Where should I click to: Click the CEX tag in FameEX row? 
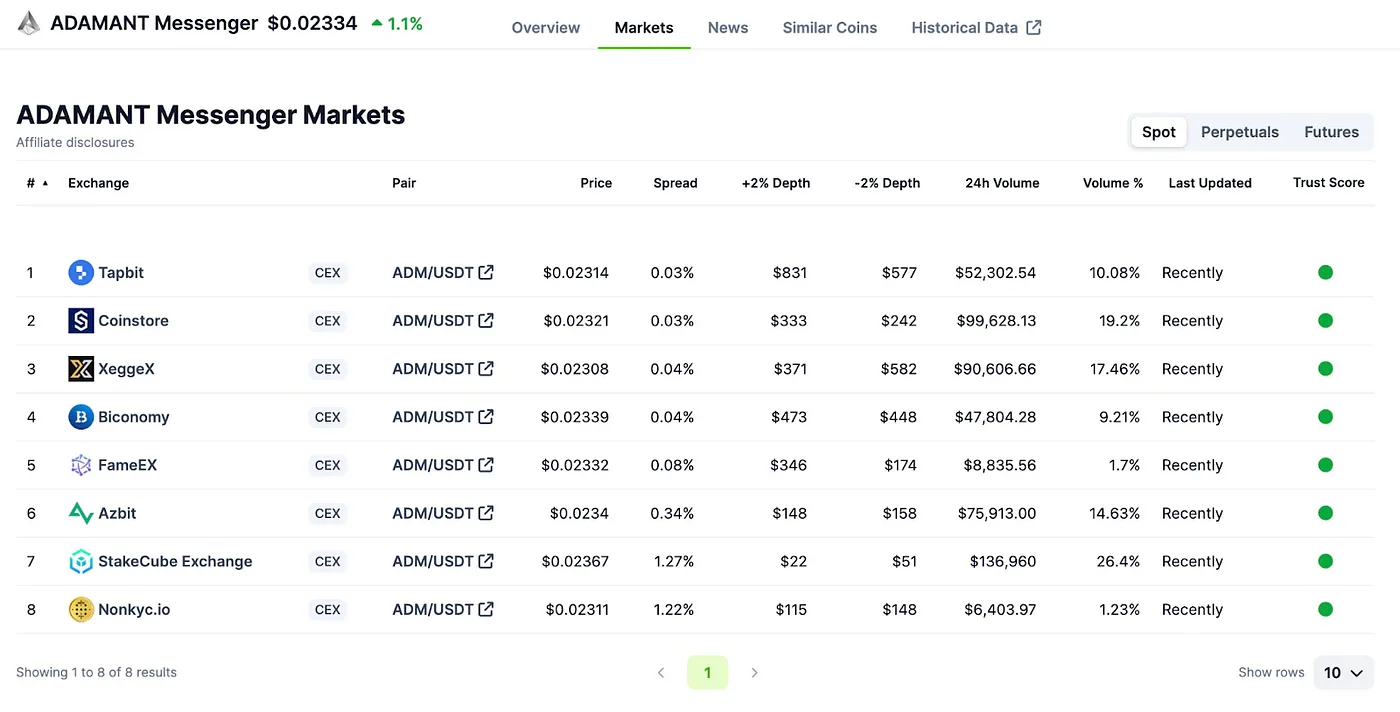328,465
